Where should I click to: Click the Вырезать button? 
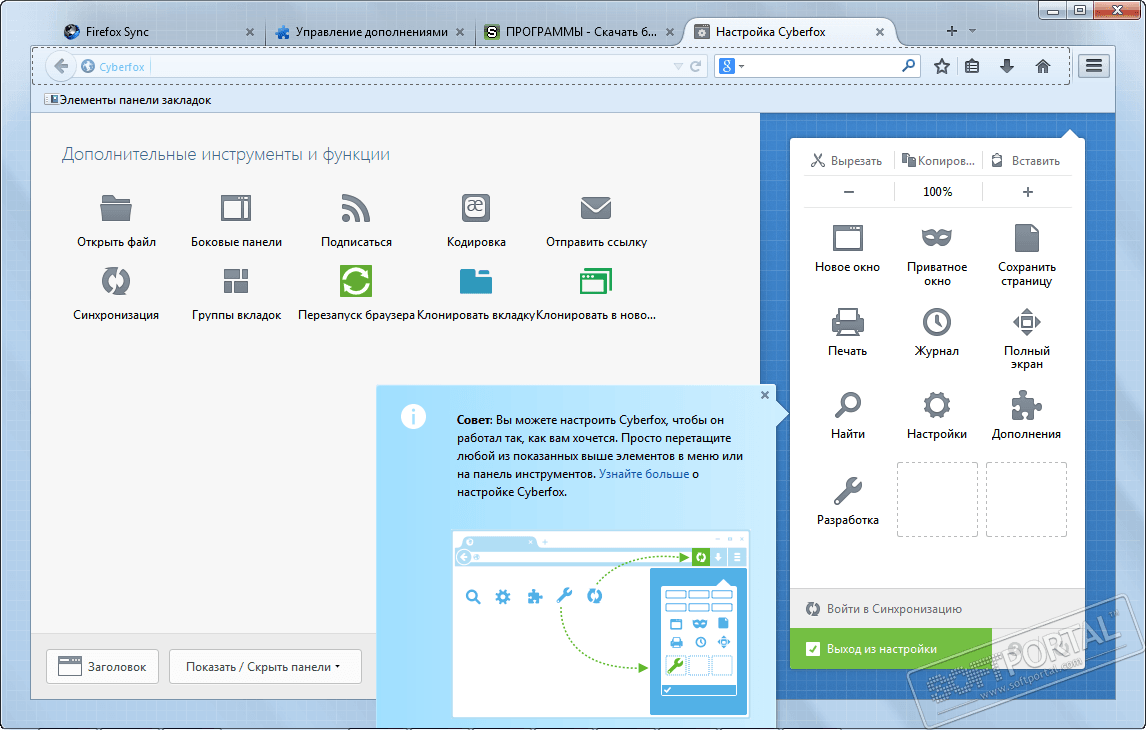[846, 161]
